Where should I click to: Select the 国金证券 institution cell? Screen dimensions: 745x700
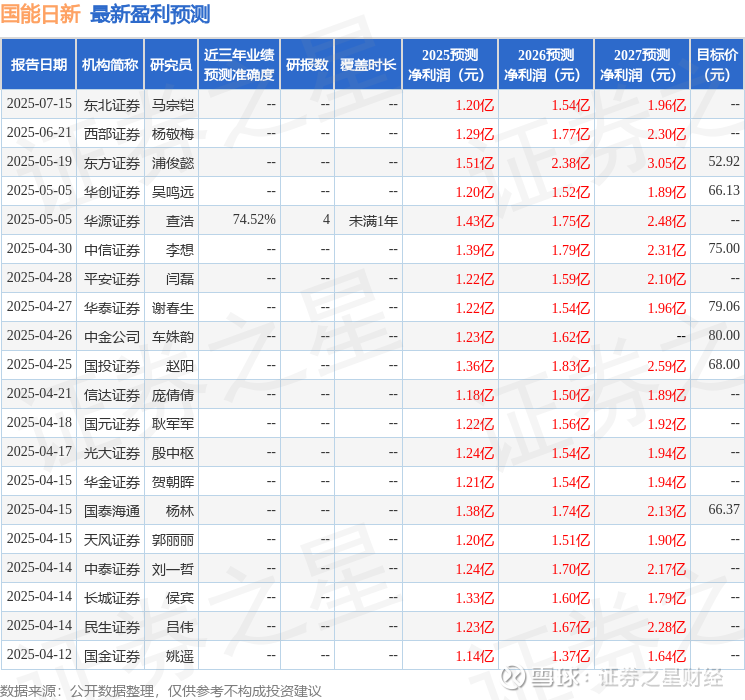tap(112, 656)
